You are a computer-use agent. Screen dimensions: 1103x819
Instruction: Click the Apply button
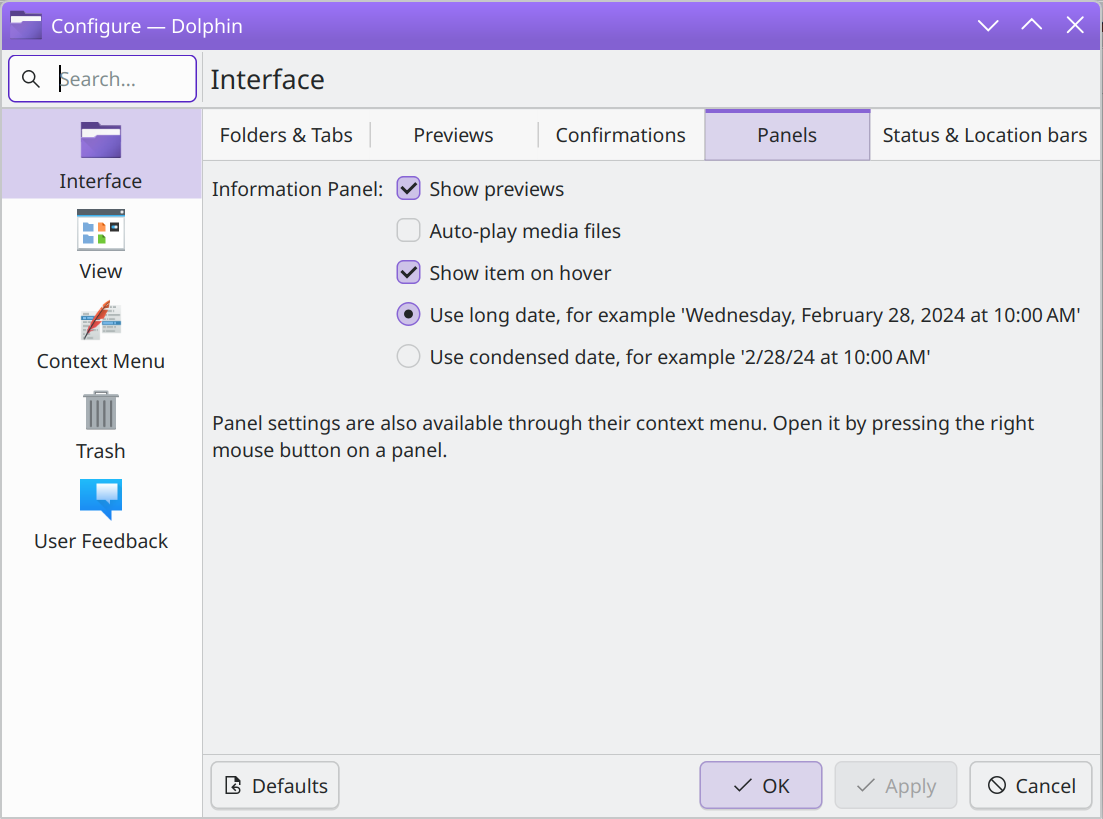(895, 785)
